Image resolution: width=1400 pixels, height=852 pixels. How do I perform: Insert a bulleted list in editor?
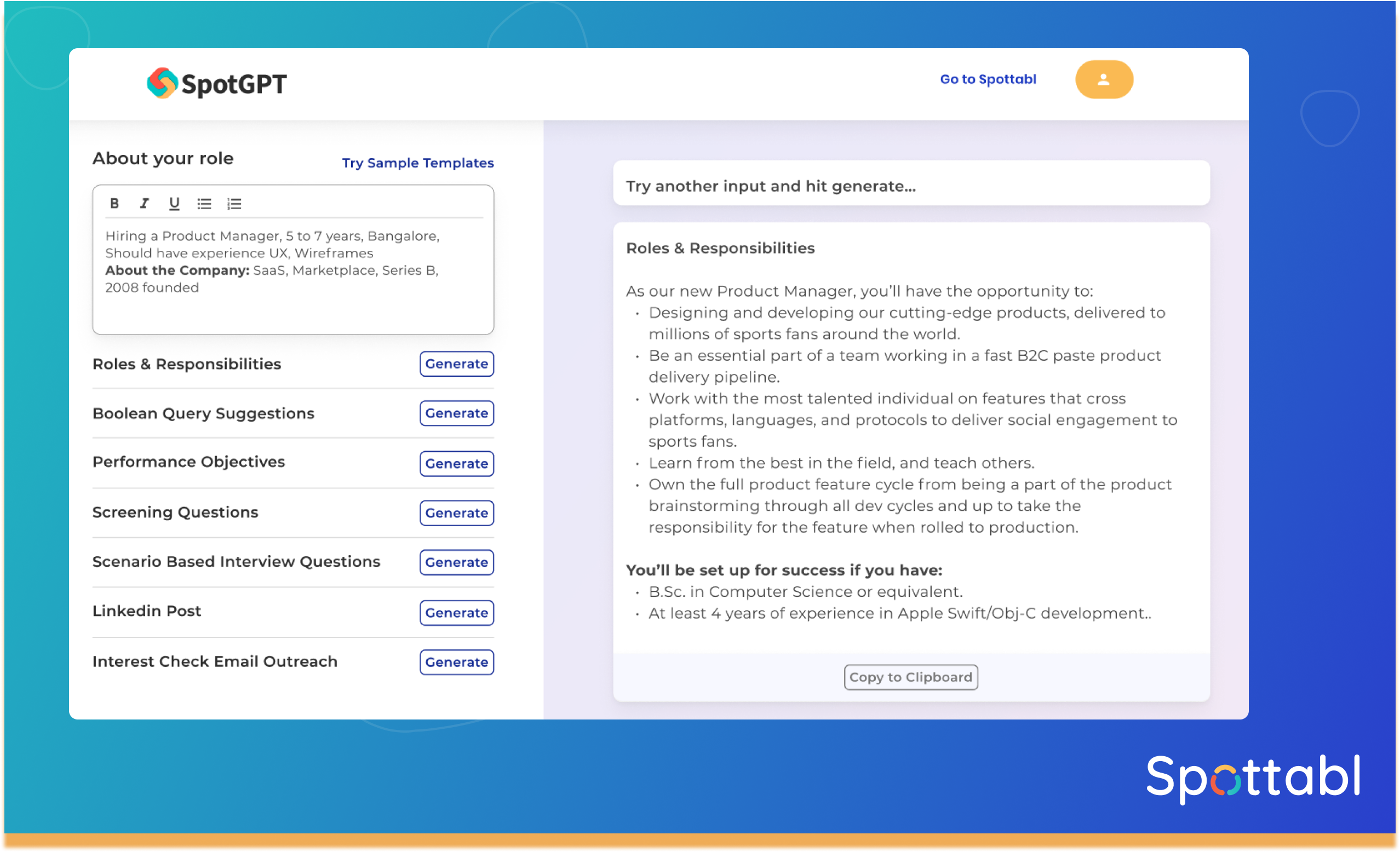(x=204, y=204)
